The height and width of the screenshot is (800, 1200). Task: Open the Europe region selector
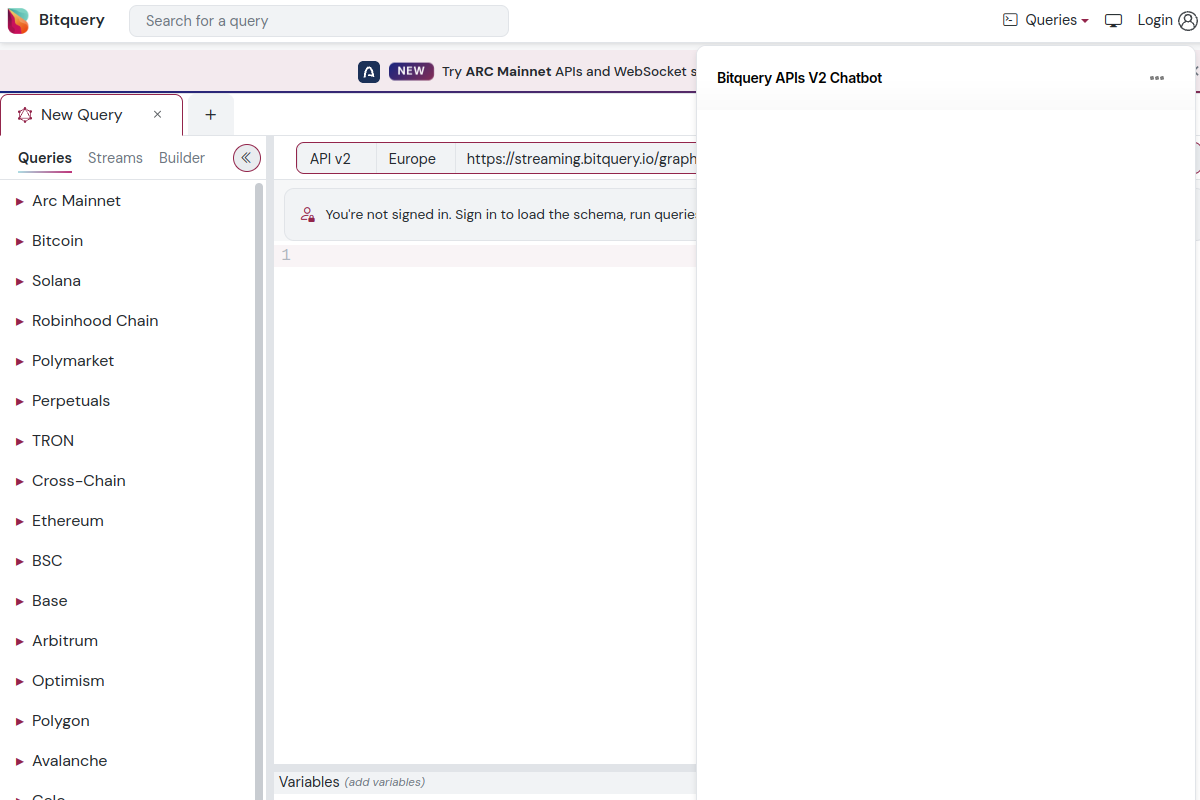tap(416, 158)
